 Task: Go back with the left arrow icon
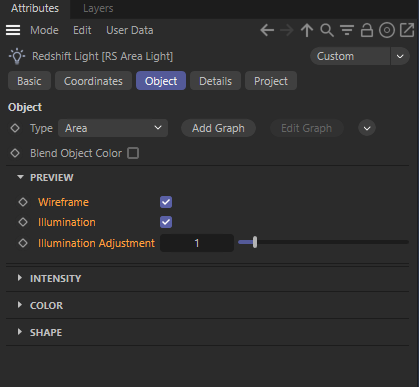click(x=267, y=30)
